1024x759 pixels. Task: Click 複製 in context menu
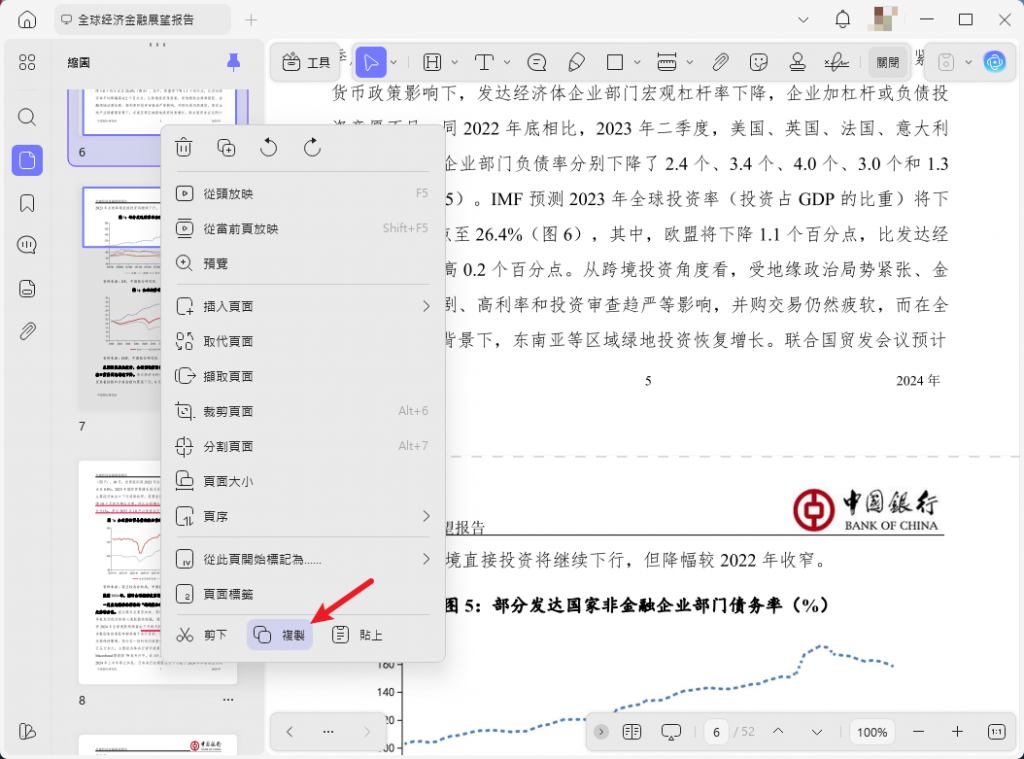click(280, 635)
